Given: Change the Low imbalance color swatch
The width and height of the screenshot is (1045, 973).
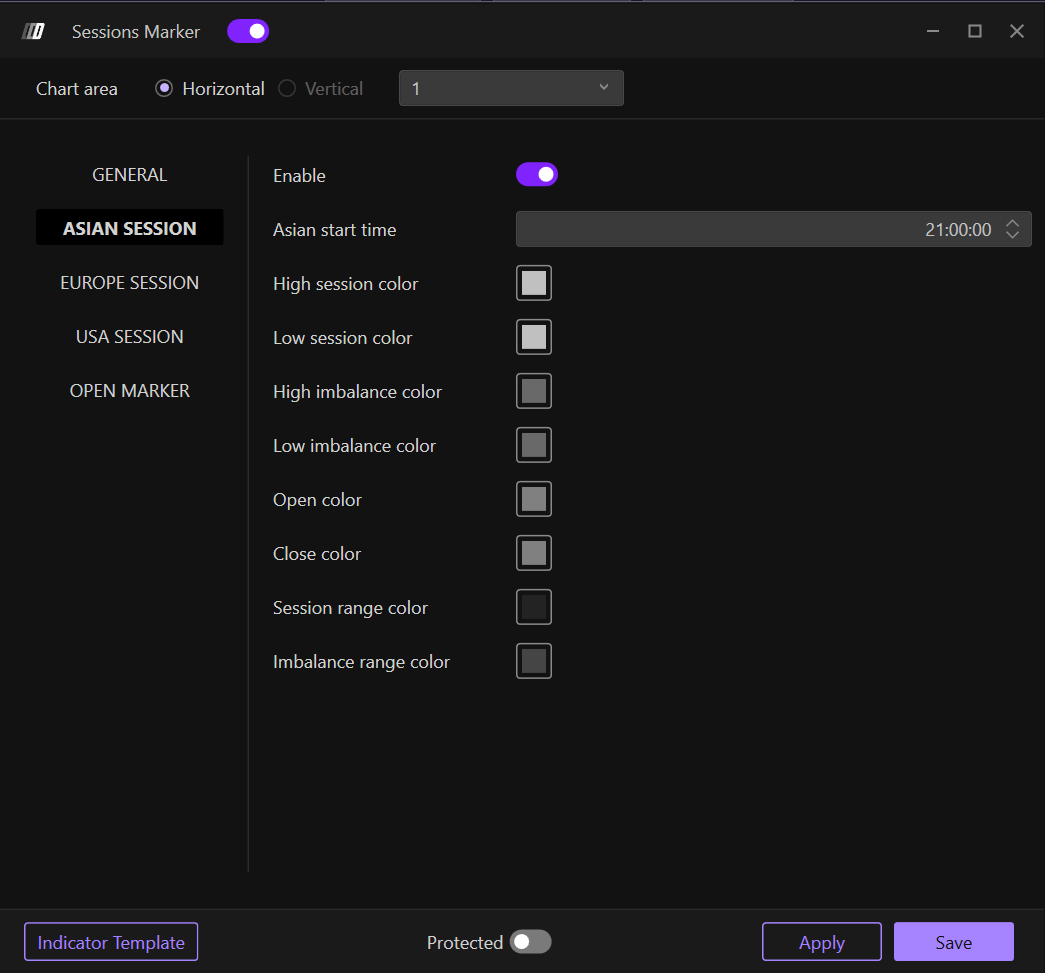Looking at the screenshot, I should coord(534,445).
